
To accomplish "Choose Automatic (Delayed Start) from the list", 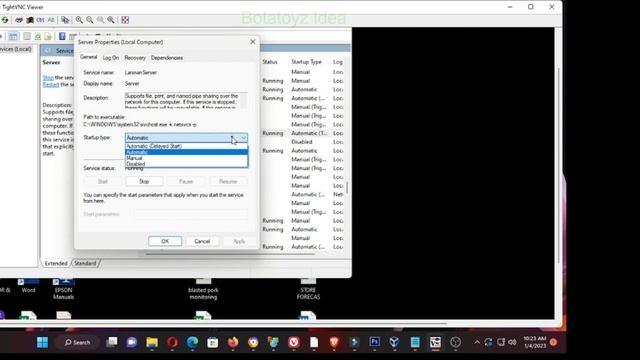I will pyautogui.click(x=186, y=146).
